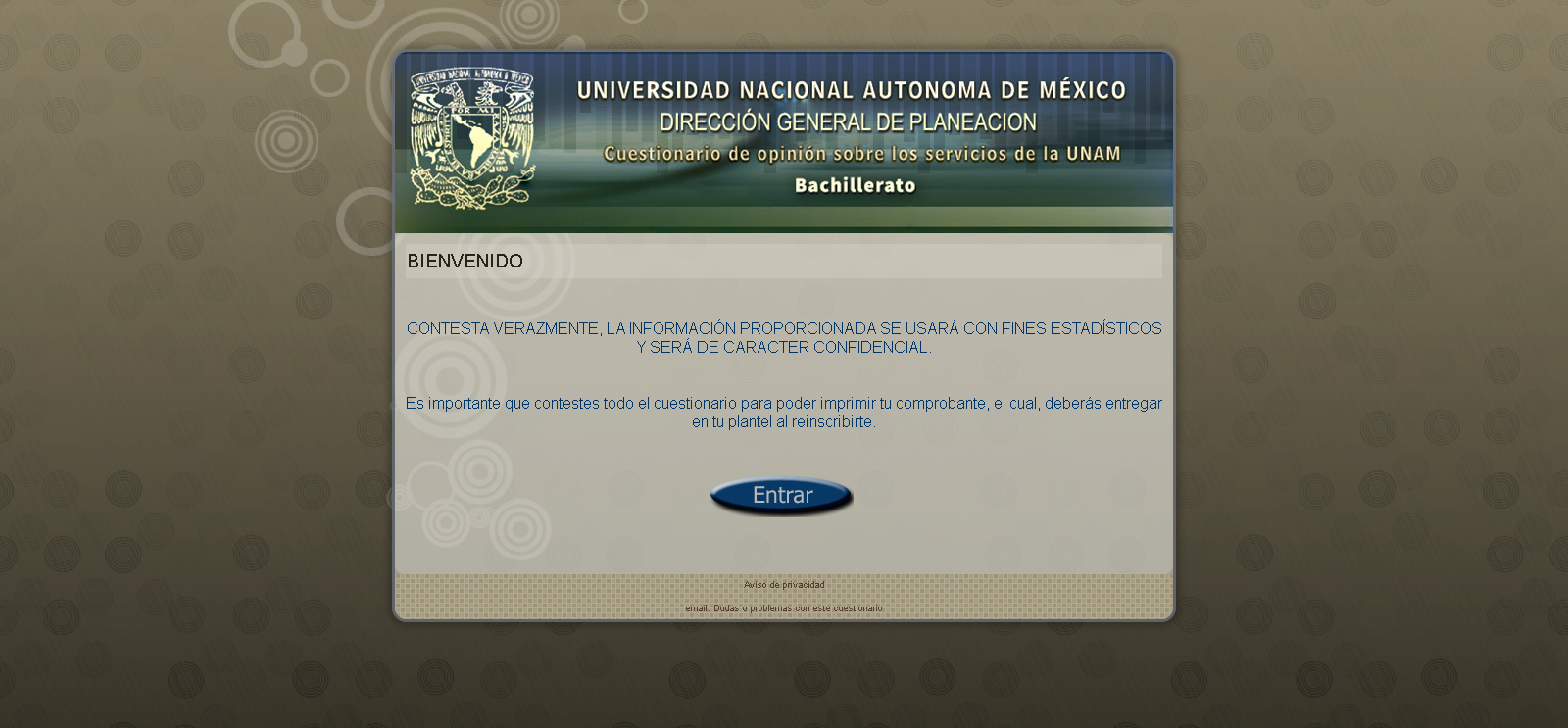Image resolution: width=1568 pixels, height=728 pixels.
Task: Click the email Dudas o problemas link
Action: 784,608
